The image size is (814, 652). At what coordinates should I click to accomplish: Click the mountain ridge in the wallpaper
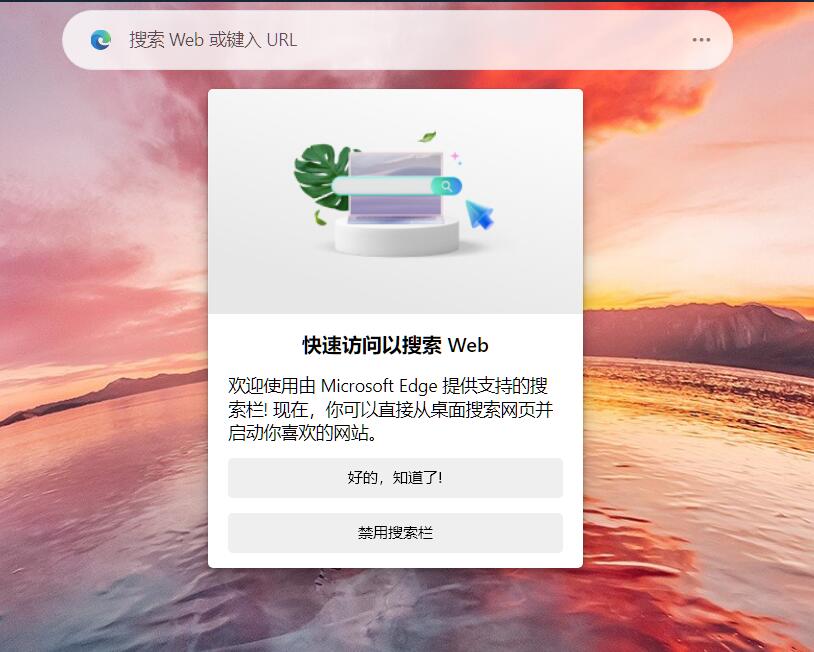pos(698,332)
